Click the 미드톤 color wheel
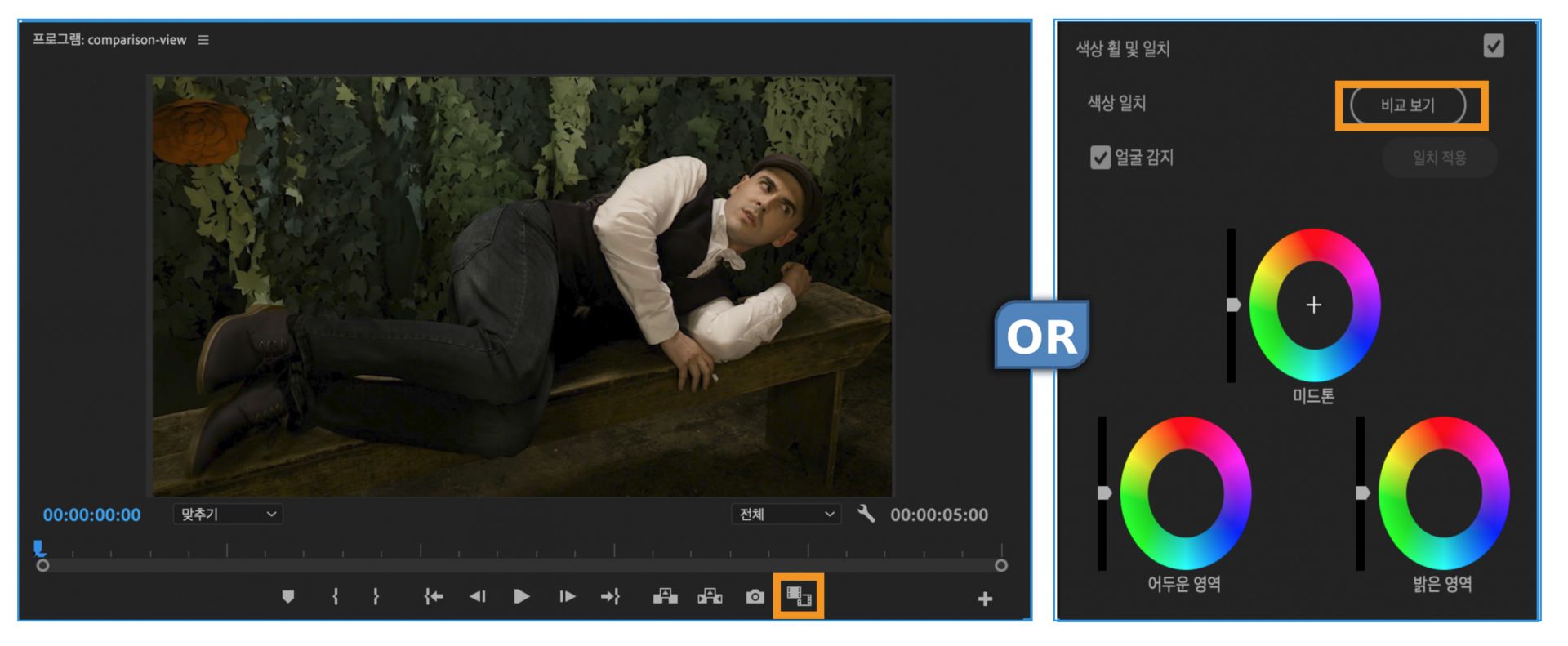This screenshot has height=646, width=1568. click(1314, 305)
